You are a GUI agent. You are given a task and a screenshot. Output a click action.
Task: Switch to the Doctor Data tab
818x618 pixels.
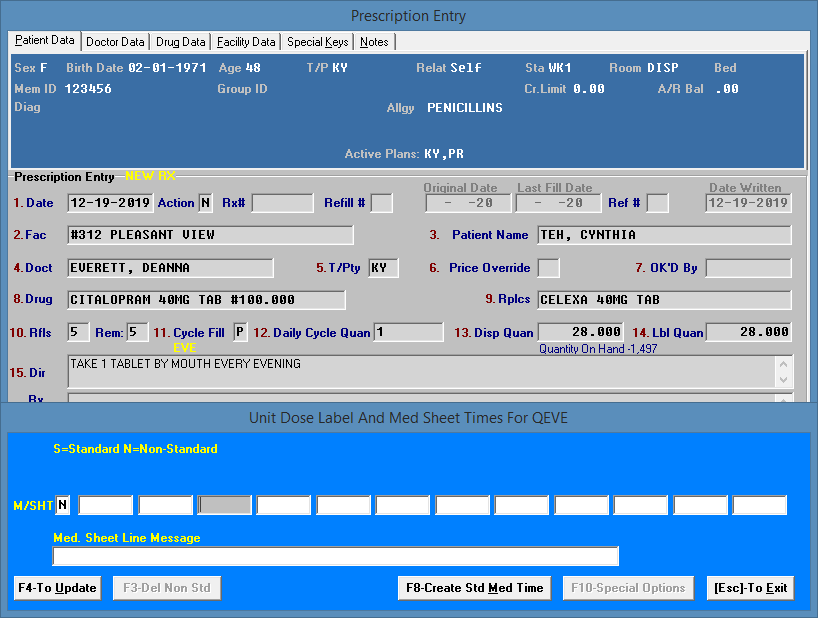[115, 42]
